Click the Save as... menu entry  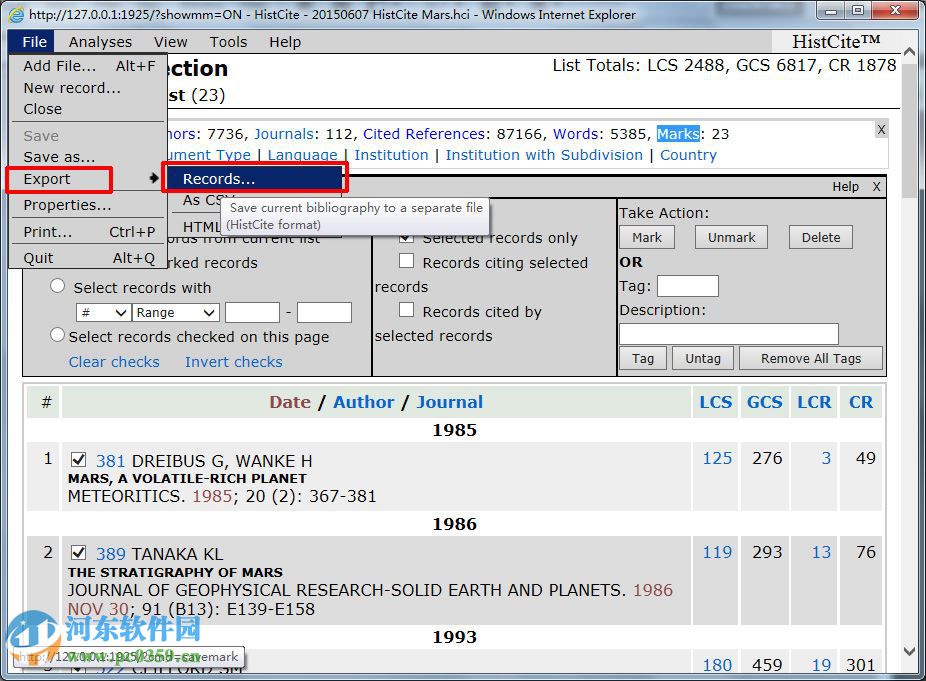pyautogui.click(x=59, y=157)
